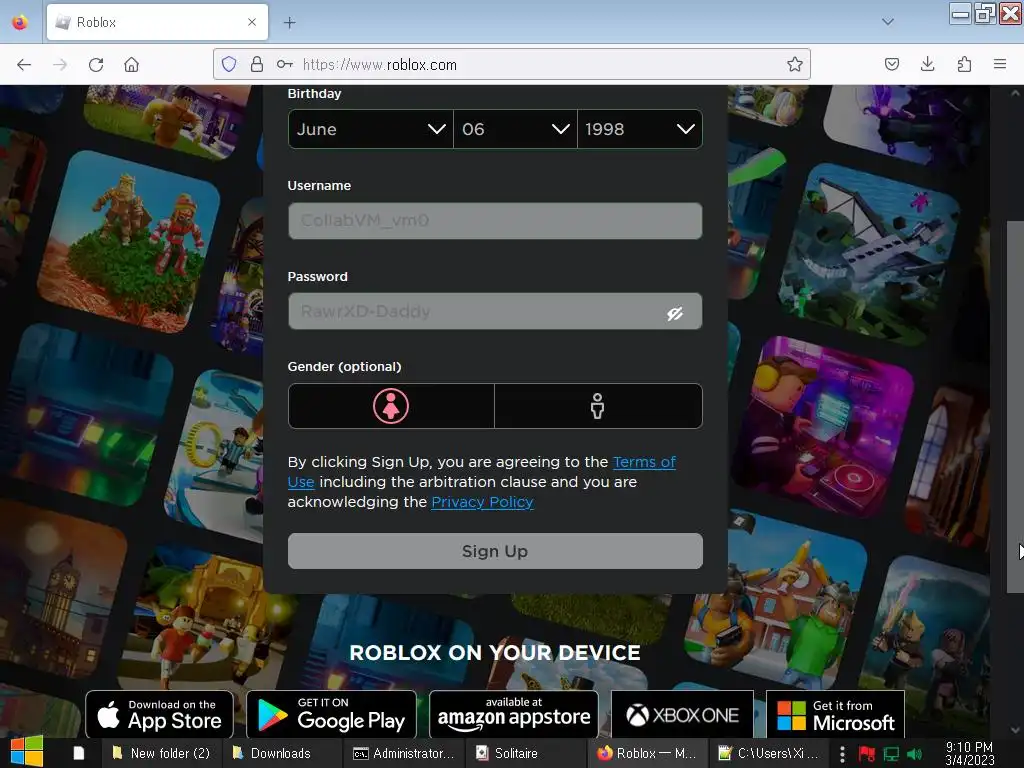Open the network tray icon
1024x768 pixels.
coord(891,754)
